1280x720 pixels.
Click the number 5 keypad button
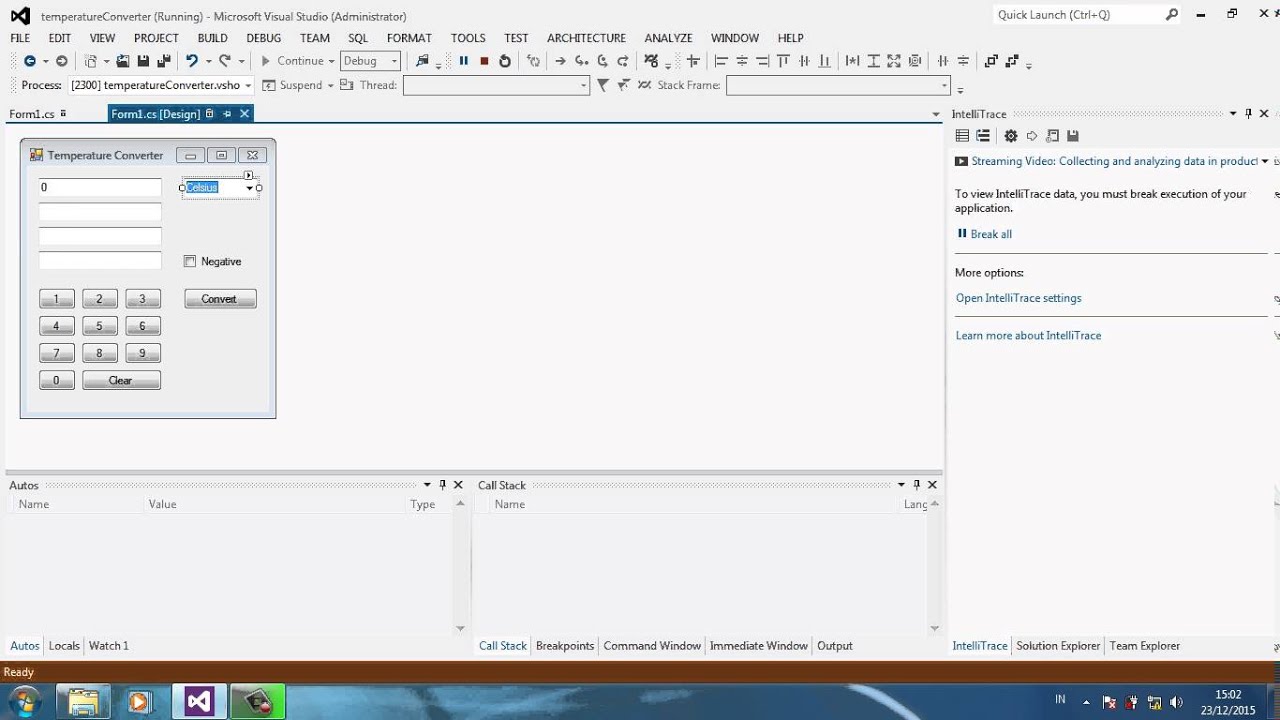coord(99,326)
